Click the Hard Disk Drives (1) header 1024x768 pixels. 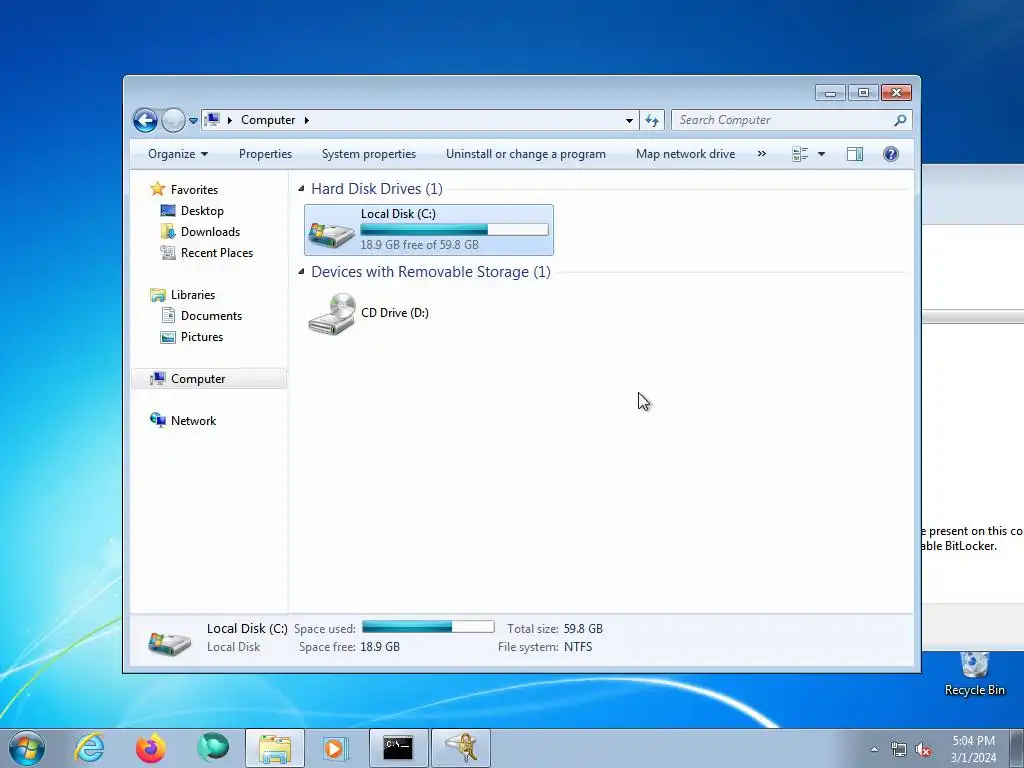click(377, 189)
